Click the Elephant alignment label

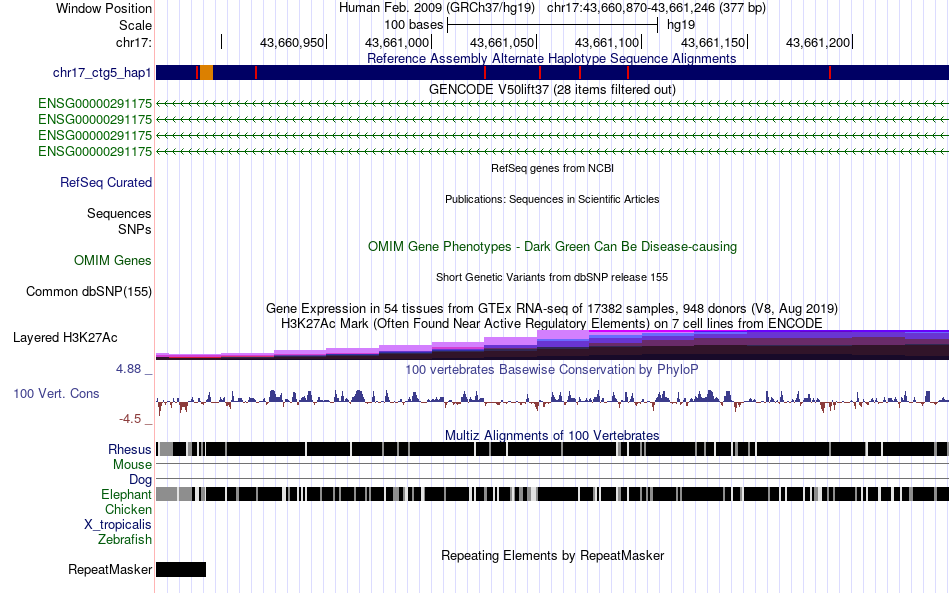[x=126, y=495]
